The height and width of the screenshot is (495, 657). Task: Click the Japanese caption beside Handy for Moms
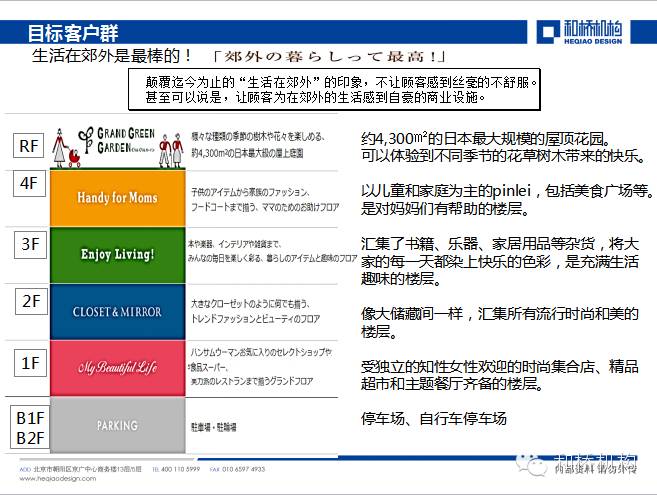click(265, 200)
